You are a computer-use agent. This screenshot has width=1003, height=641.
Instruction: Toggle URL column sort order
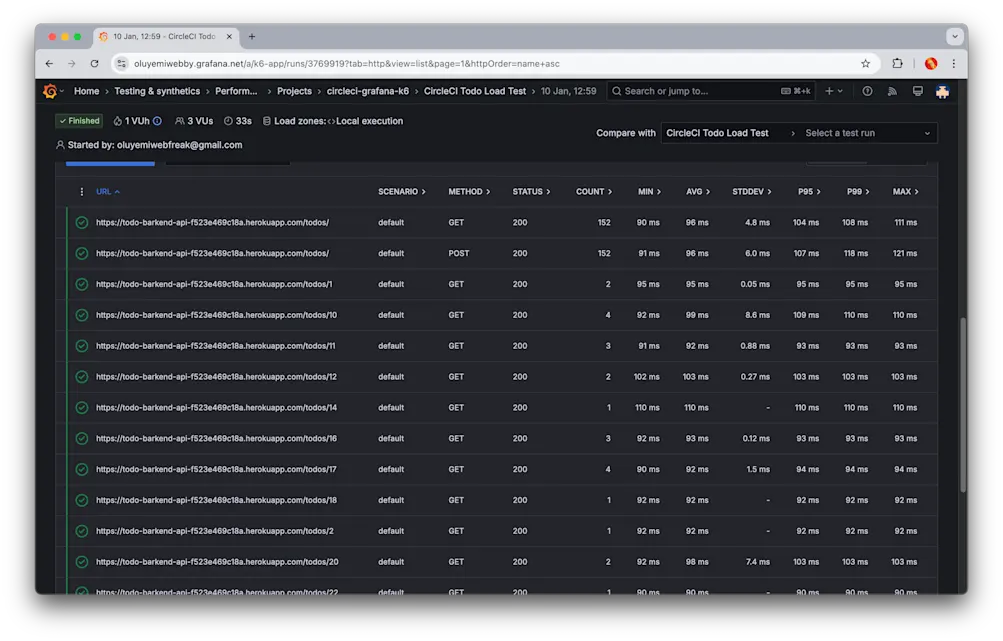coord(106,191)
